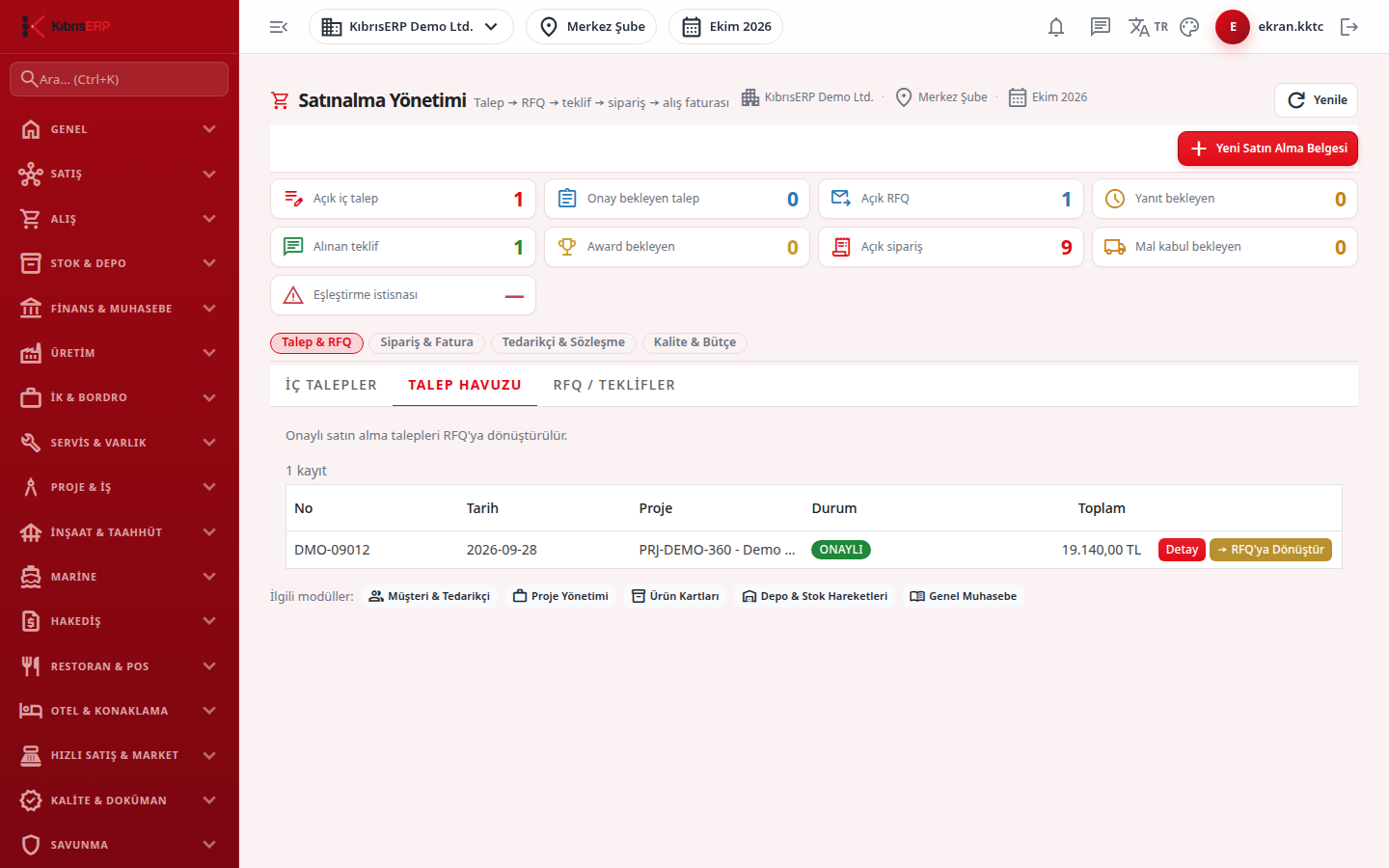1389x868 pixels.
Task: Expand the GENEL sidebar section
Action: tap(119, 129)
